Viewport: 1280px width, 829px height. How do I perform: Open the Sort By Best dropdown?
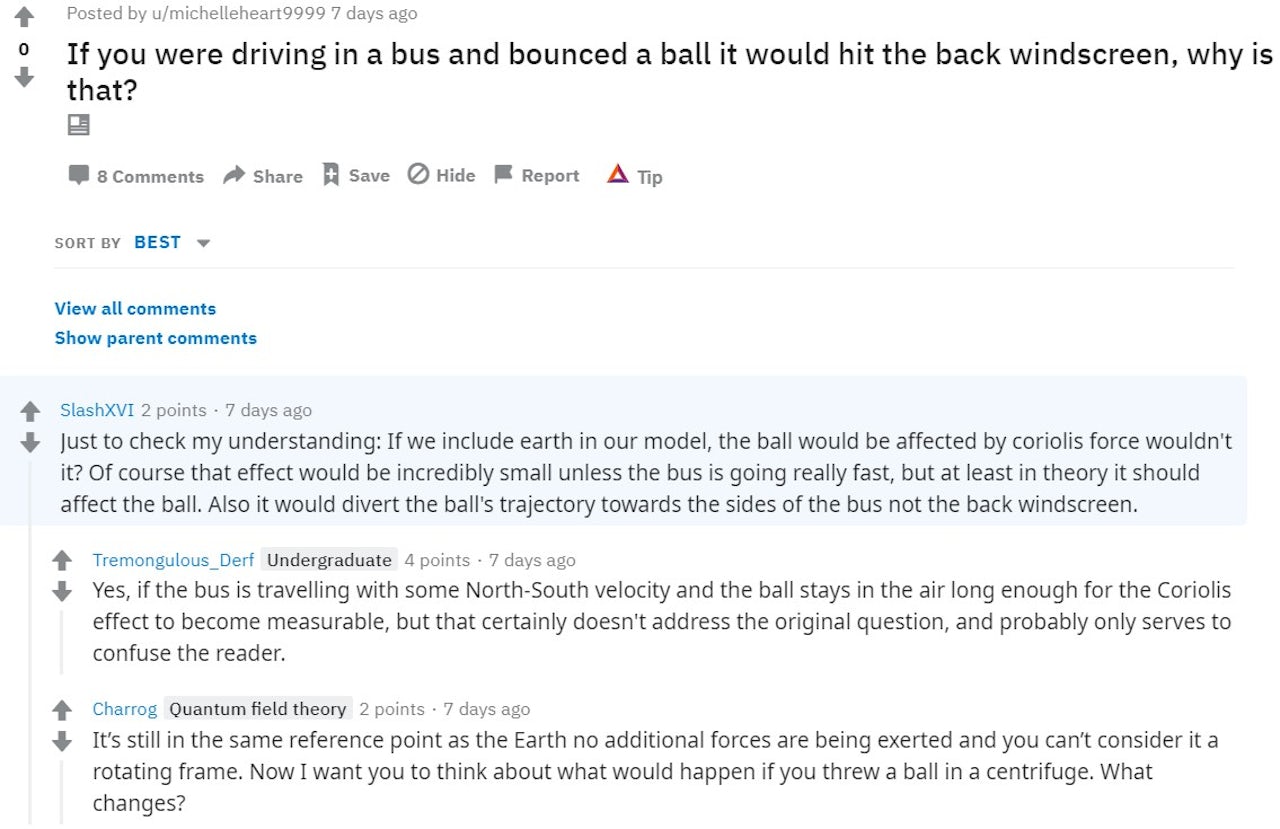point(172,243)
